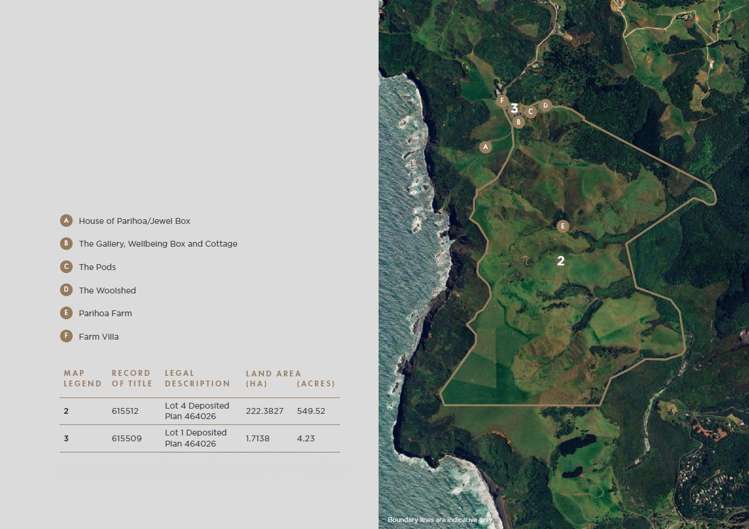Screen dimensions: 749x529
Task: Select map marker E on the aerial photo
Action: tap(563, 226)
